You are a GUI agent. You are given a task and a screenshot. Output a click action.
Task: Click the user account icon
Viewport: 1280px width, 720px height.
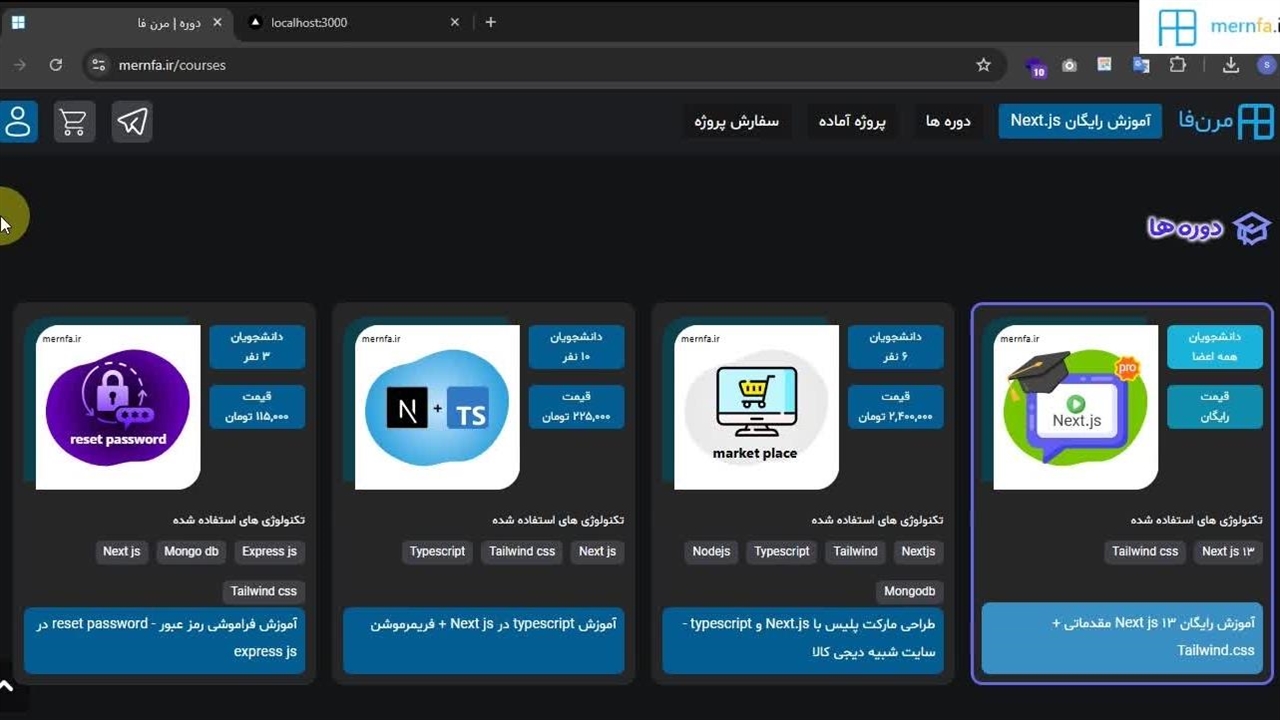[x=18, y=122]
